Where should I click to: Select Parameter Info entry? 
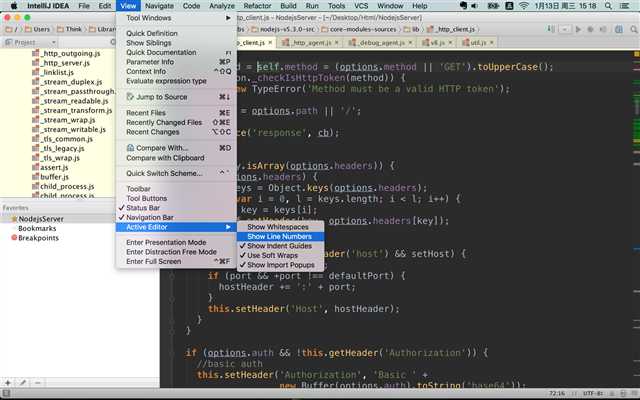(176, 62)
